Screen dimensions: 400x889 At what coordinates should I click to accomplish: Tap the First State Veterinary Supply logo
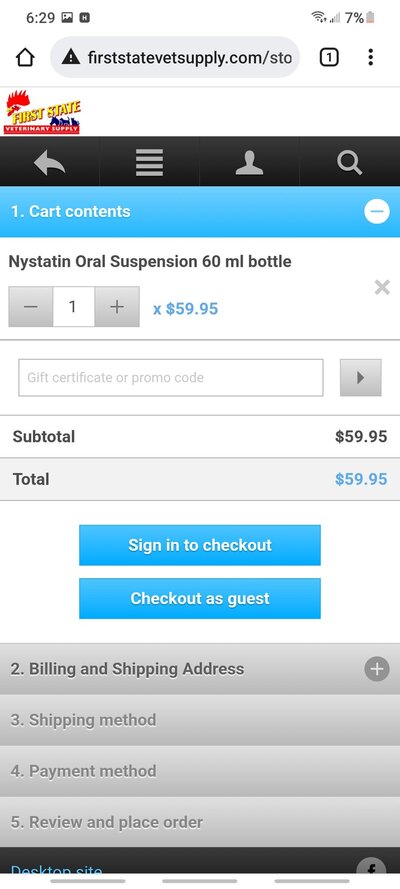click(x=42, y=112)
